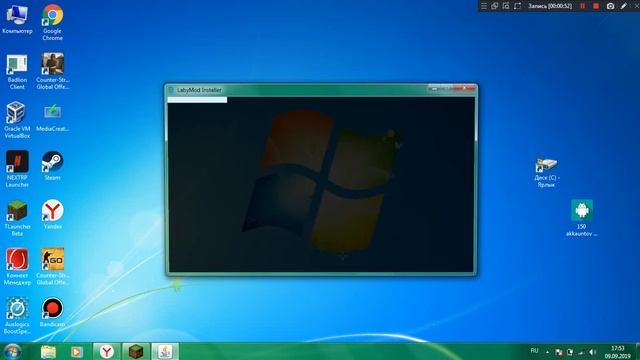Screen dimensions: 640x360
Task: Open the Yandex browser desktop shortcut
Action: point(52,215)
